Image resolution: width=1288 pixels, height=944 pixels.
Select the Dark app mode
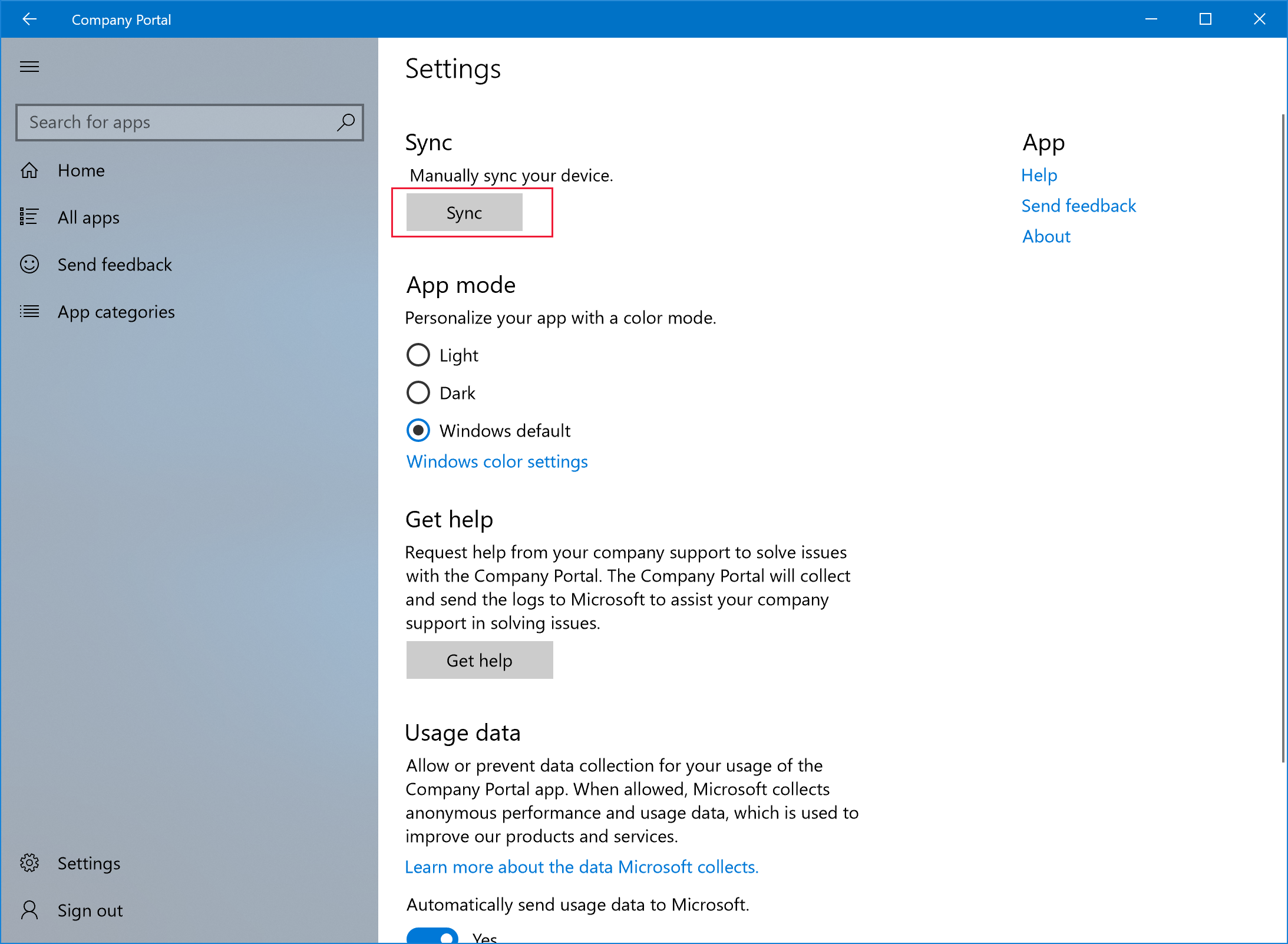418,392
